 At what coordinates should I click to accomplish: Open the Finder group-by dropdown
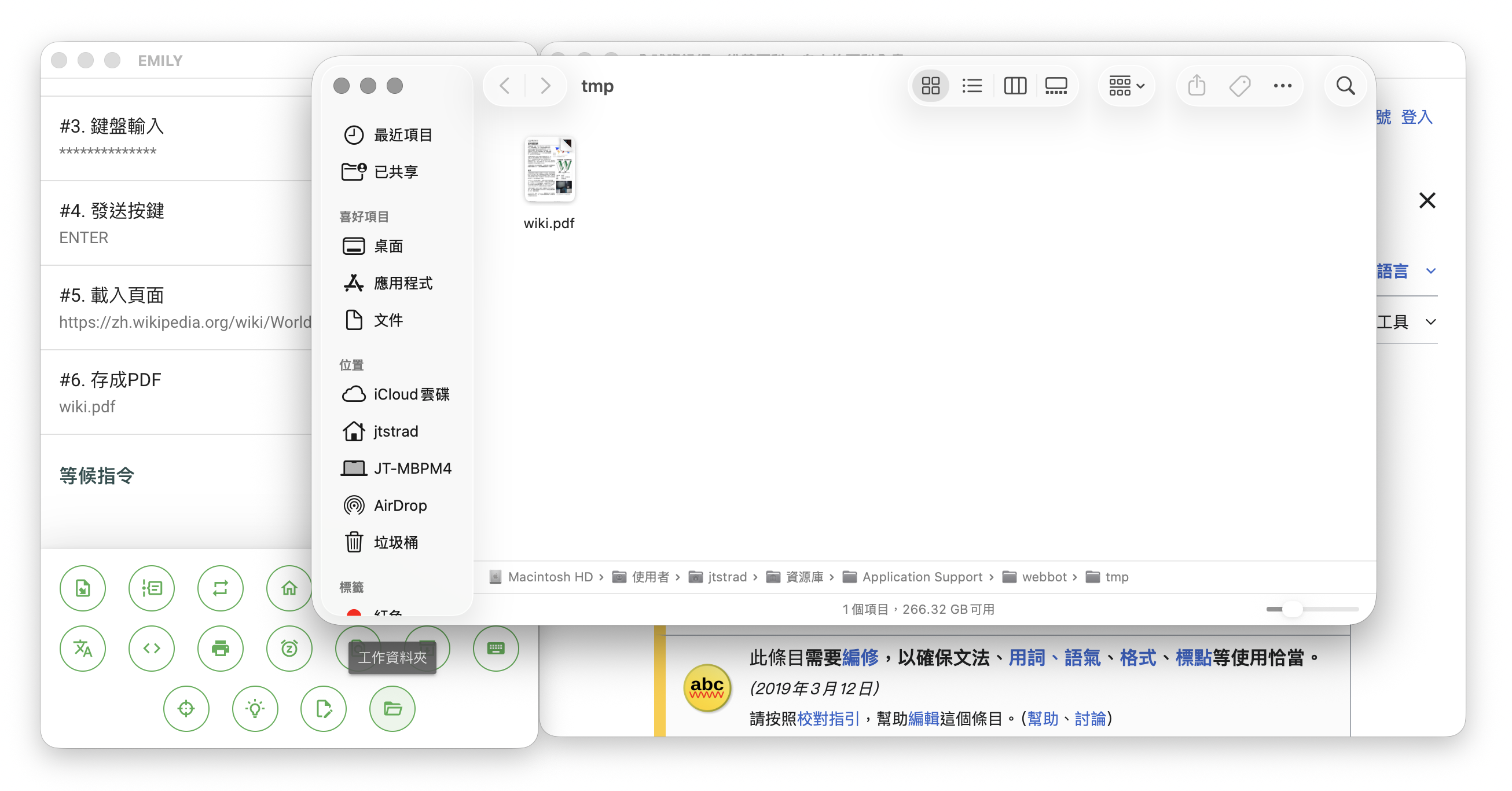[x=1126, y=86]
